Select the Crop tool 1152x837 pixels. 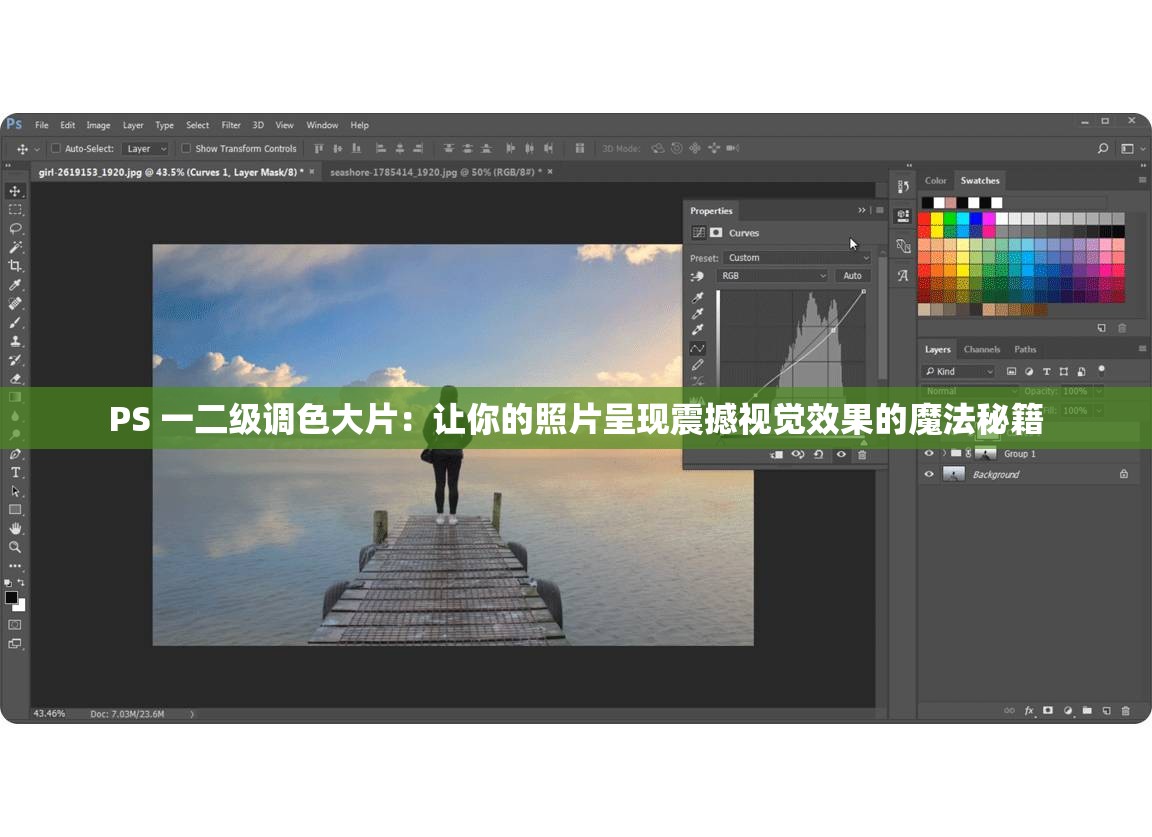15,266
